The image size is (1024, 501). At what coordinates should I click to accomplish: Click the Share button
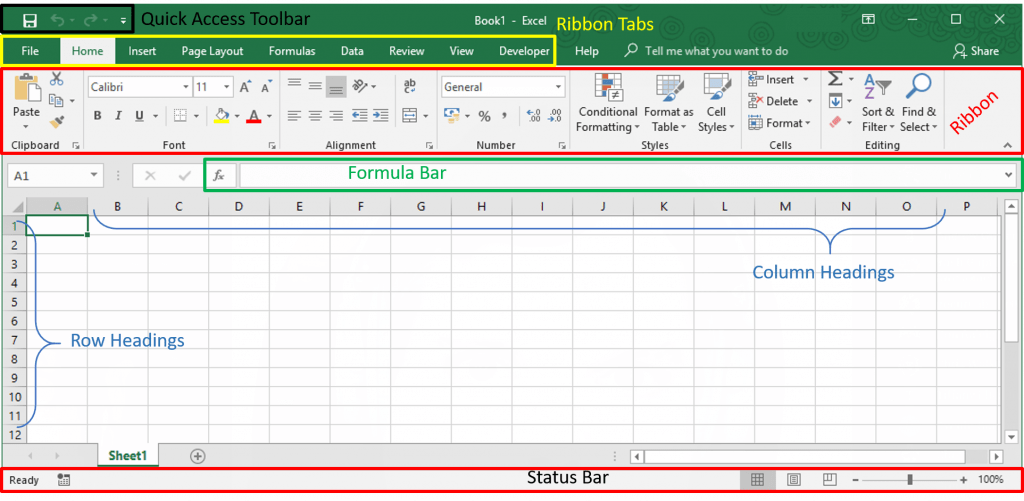[x=976, y=51]
